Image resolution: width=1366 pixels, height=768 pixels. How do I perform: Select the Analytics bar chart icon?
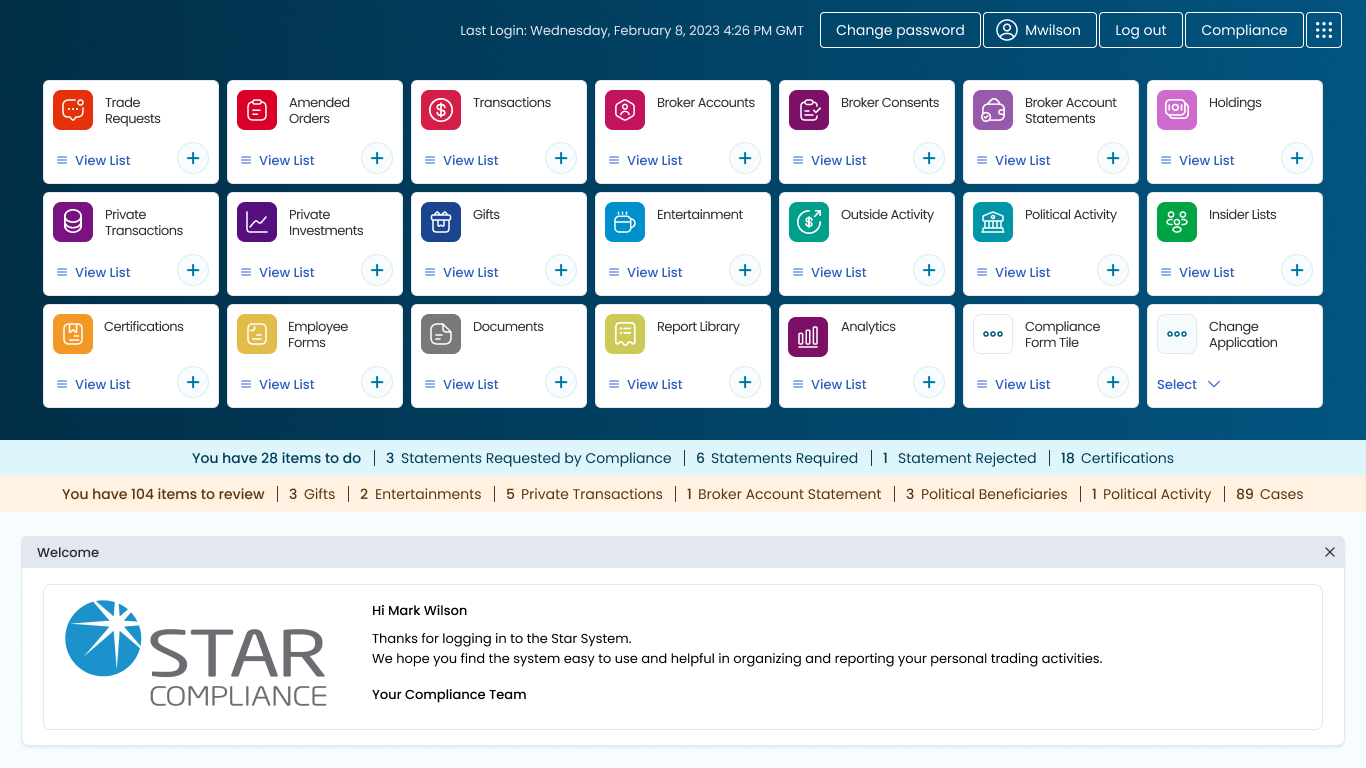[809, 336]
